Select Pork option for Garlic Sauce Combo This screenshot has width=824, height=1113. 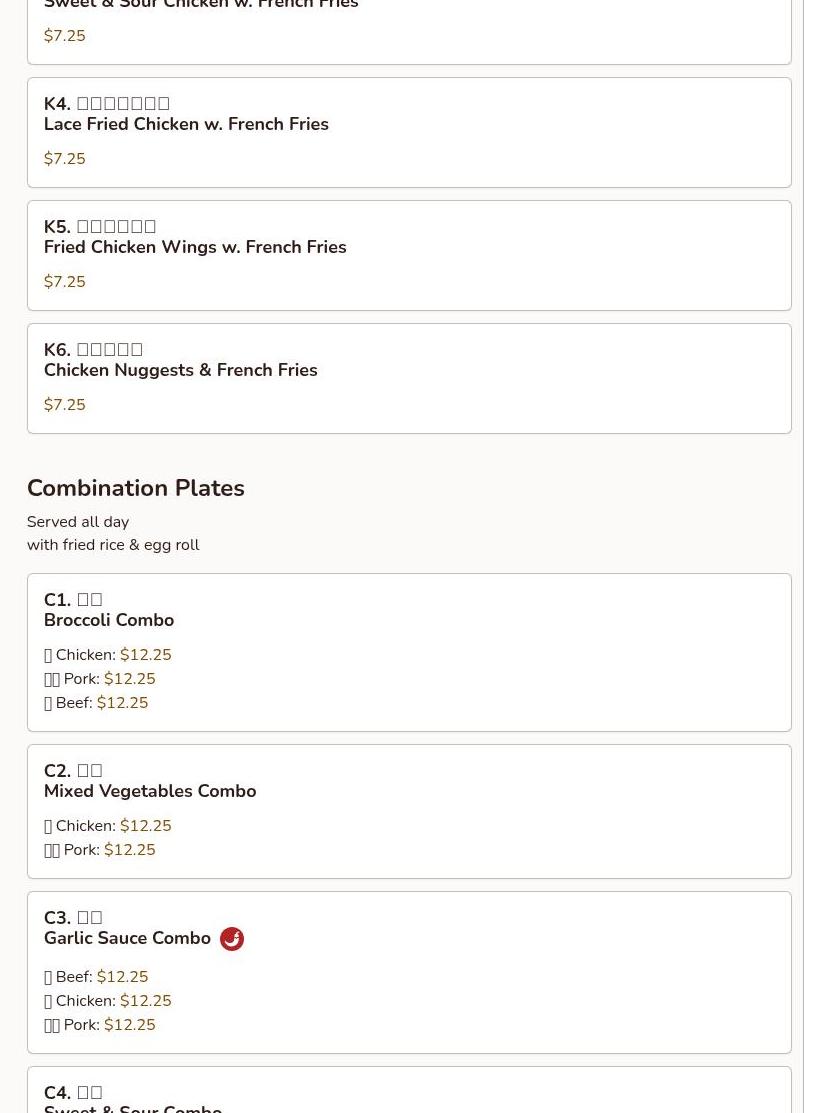(99, 1025)
